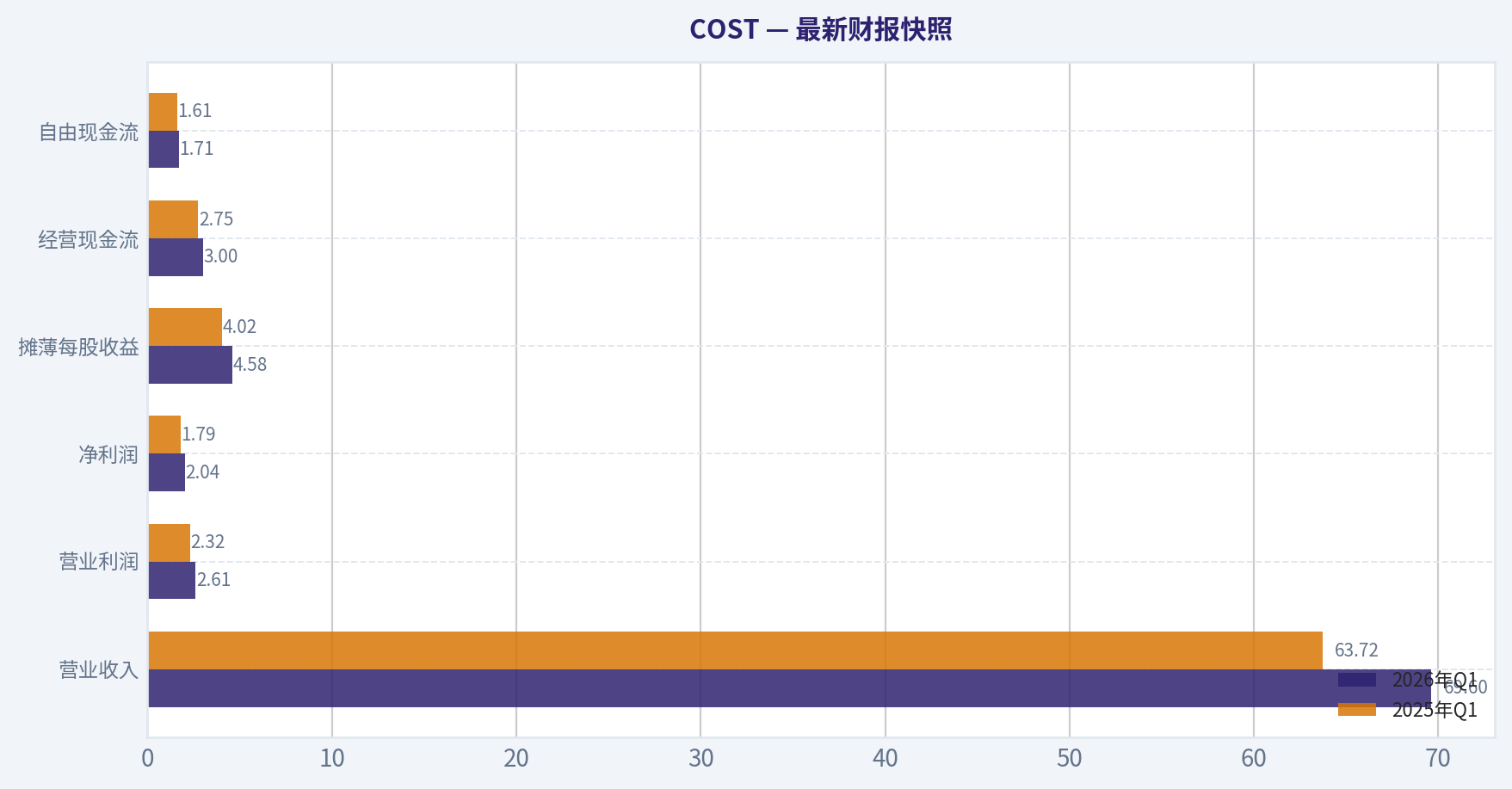Click the purple 摊薄每股收益 bar

[190, 365]
